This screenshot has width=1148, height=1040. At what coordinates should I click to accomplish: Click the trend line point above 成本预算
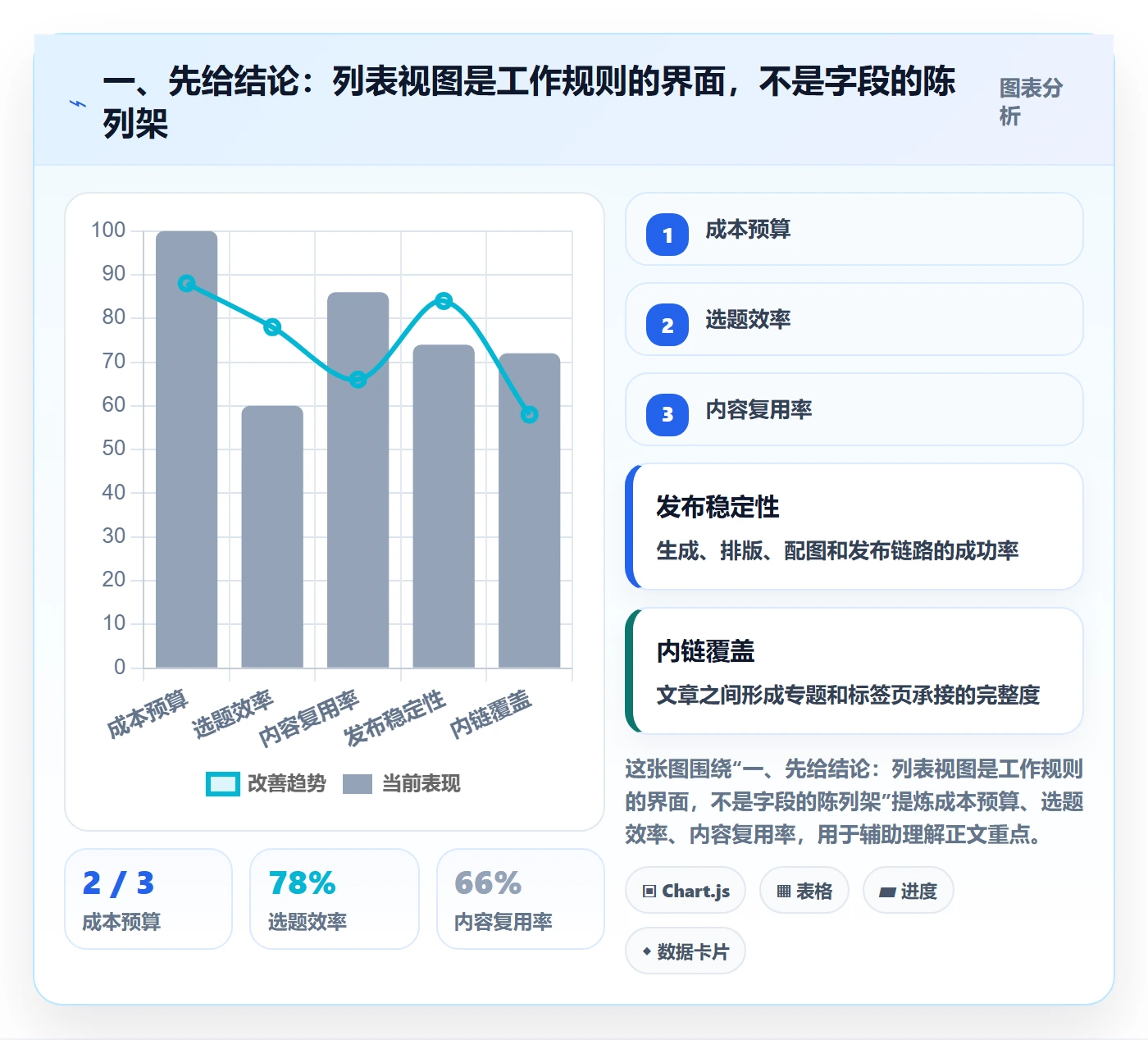tap(187, 284)
